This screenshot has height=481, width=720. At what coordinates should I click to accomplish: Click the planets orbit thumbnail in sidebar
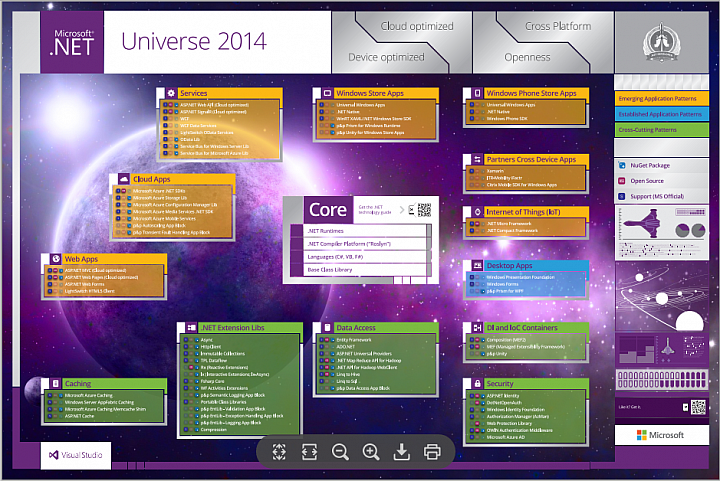[661, 296]
